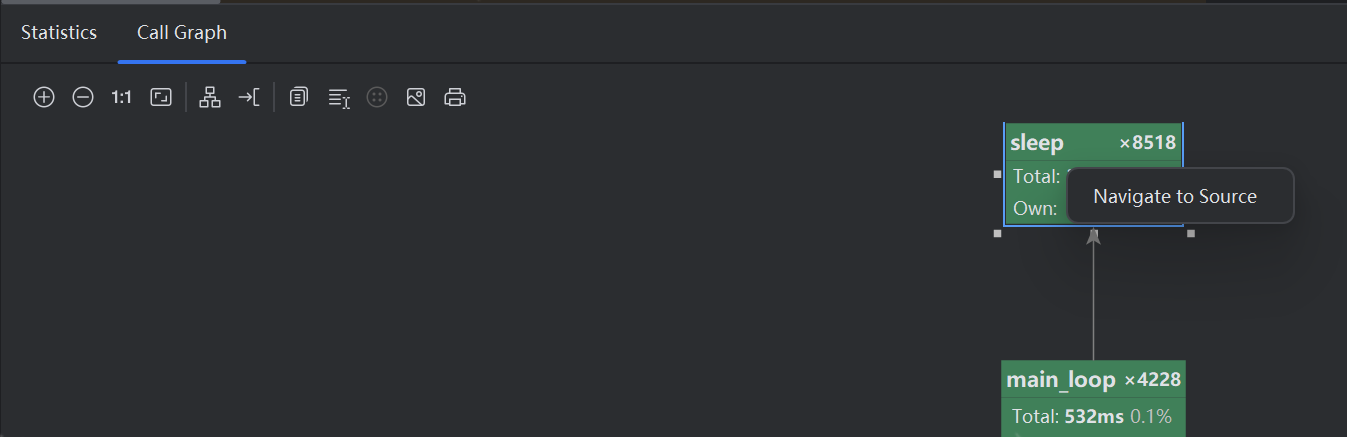
Task: Switch to the Statistics tab
Action: pos(59,33)
